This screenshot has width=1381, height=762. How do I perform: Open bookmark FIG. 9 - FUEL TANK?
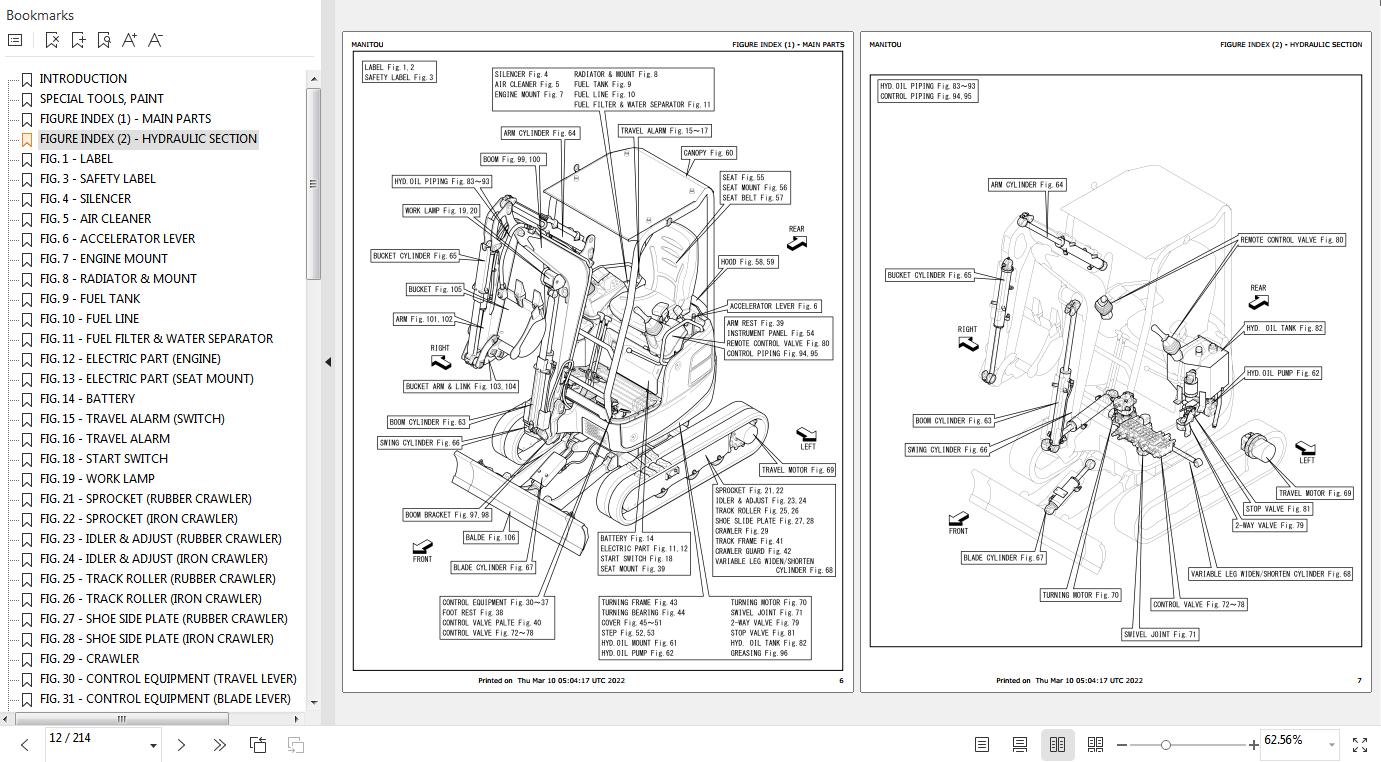point(90,298)
